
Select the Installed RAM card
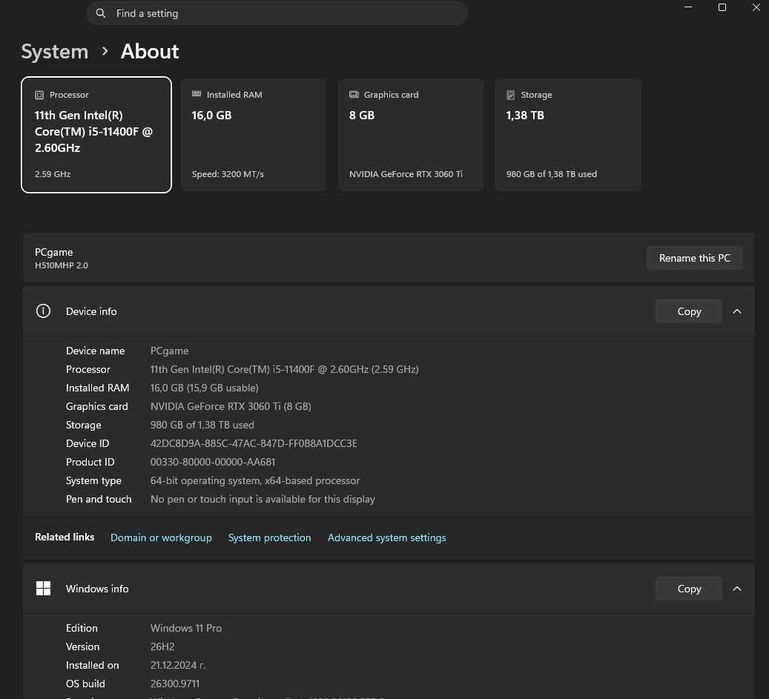click(x=254, y=134)
